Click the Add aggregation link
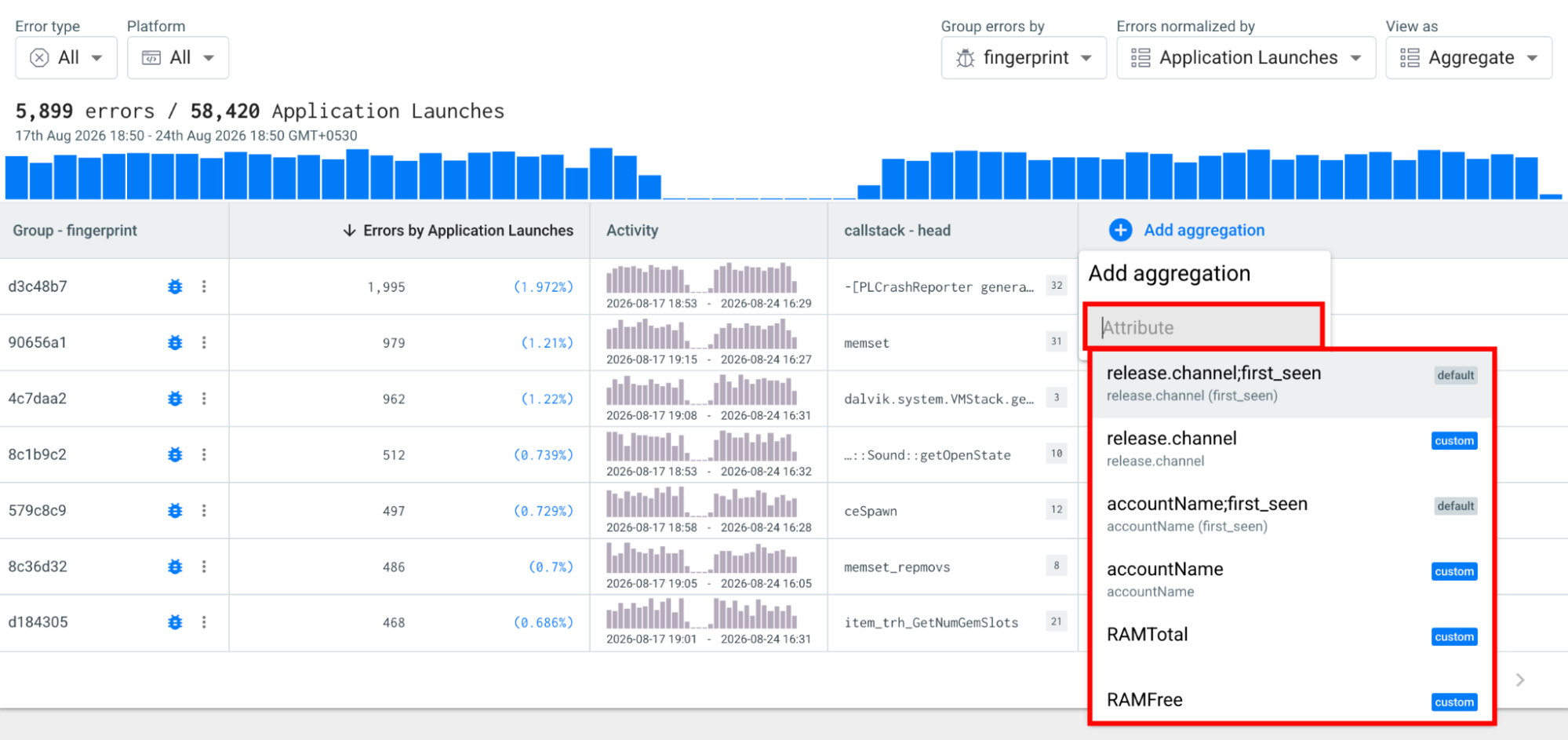 coord(1204,230)
